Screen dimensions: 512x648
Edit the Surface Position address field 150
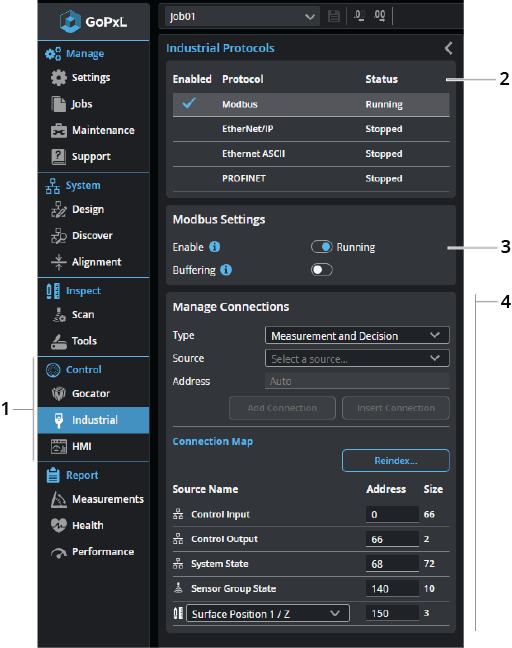coord(392,613)
